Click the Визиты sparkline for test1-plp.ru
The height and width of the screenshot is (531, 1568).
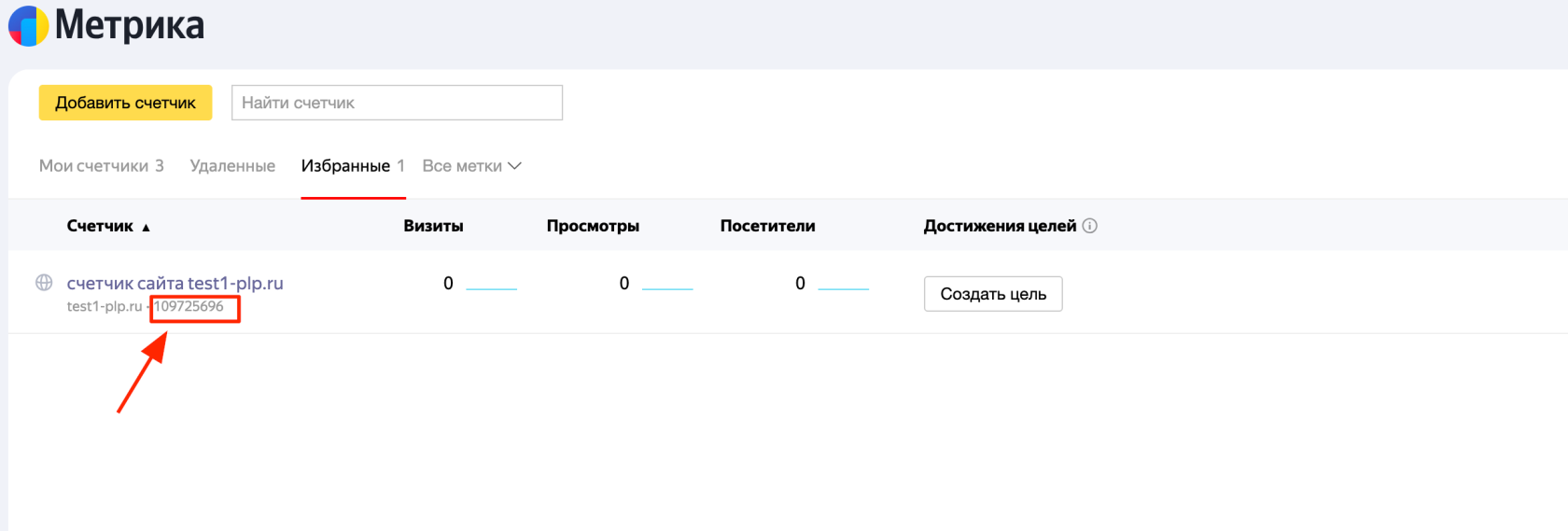491,289
